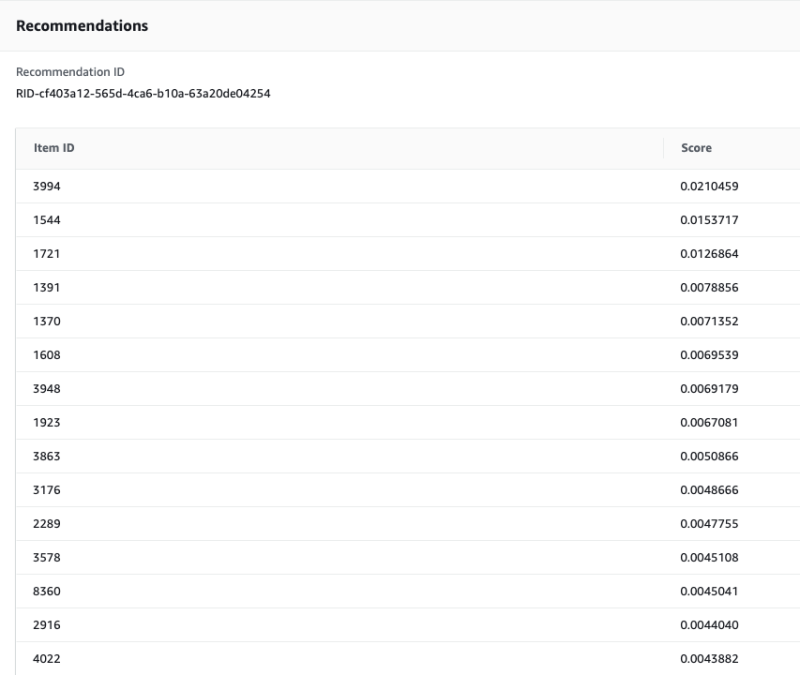Click the Recommendation ID value starting RID-cf403a12
The width and height of the screenshot is (800, 675).
(x=143, y=93)
